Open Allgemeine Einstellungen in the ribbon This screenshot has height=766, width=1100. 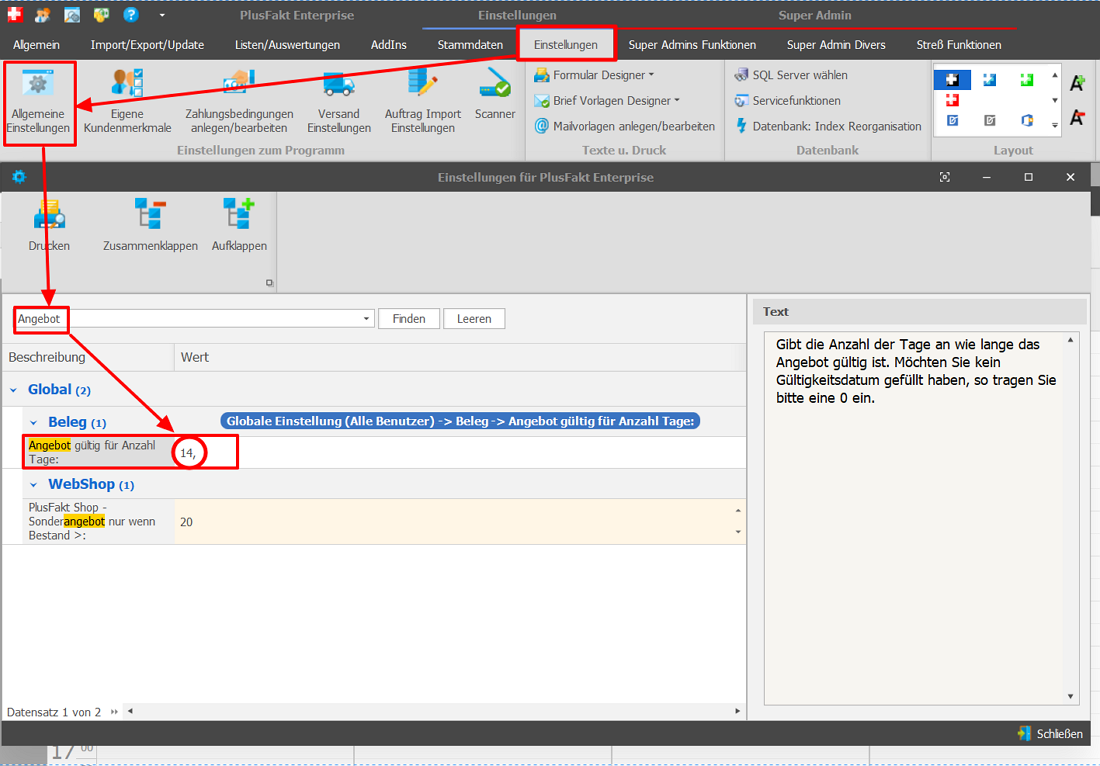click(x=39, y=102)
